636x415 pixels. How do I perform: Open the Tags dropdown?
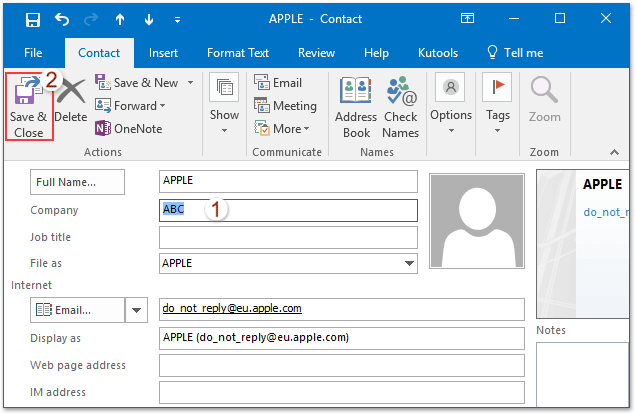[498, 104]
